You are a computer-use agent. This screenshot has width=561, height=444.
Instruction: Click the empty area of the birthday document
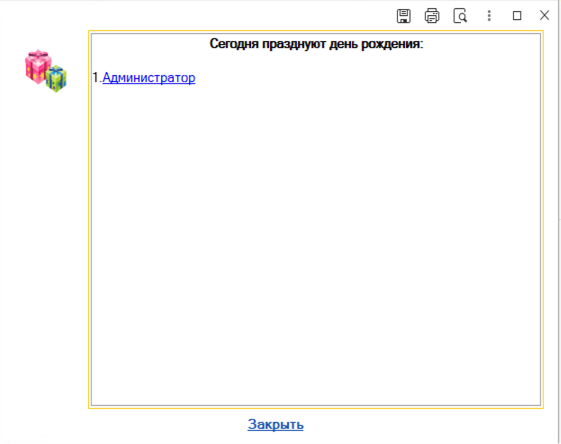pyautogui.click(x=316, y=243)
